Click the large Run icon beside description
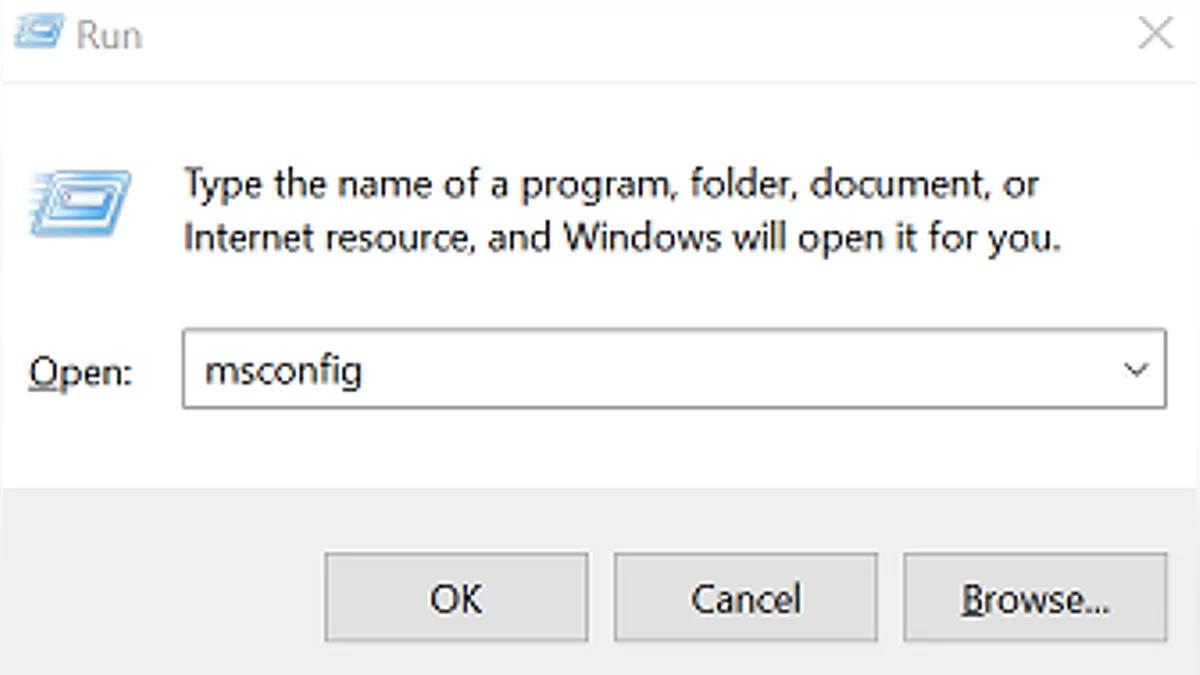The image size is (1200, 675). [x=80, y=203]
